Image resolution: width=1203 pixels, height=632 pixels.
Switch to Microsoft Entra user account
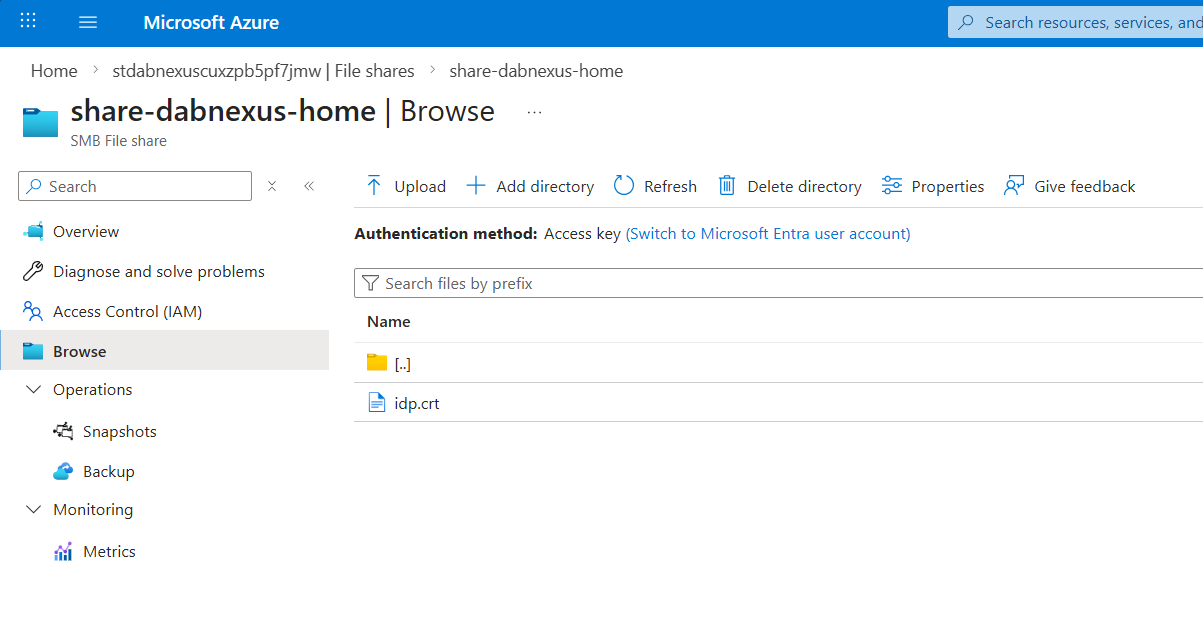[768, 234]
